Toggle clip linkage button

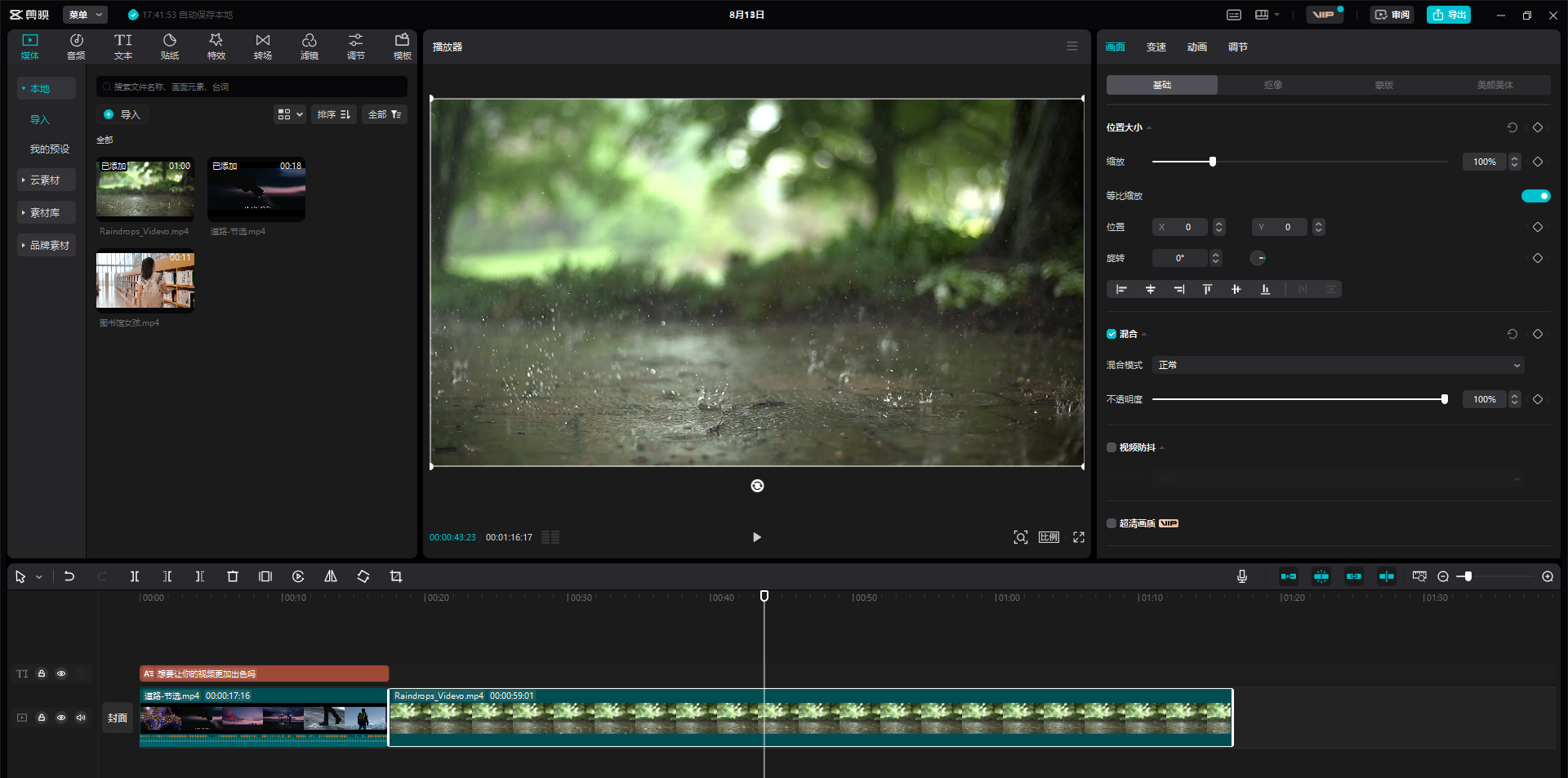coord(1354,576)
